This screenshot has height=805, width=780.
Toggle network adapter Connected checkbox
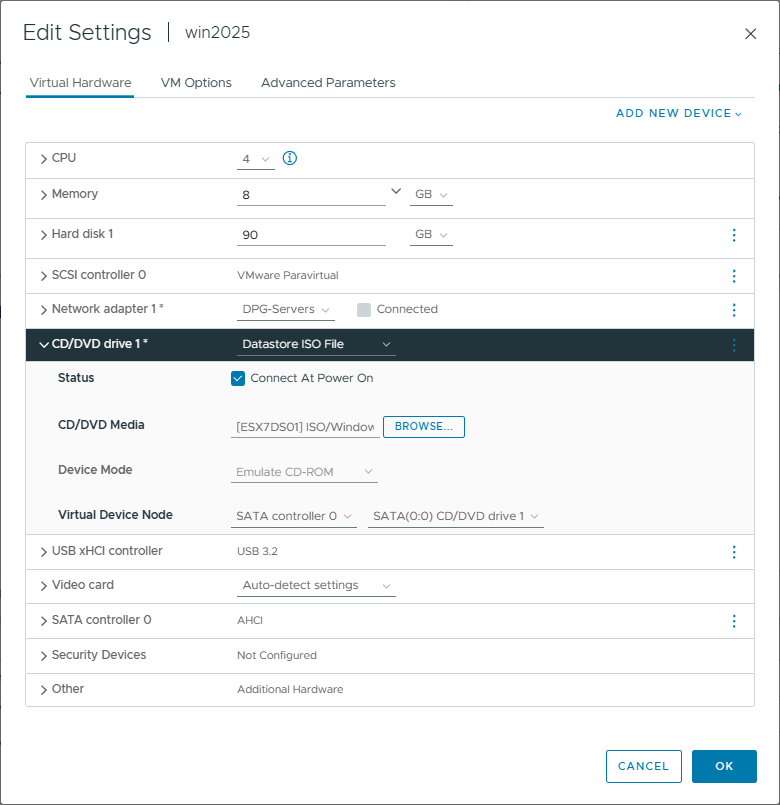[x=364, y=310]
